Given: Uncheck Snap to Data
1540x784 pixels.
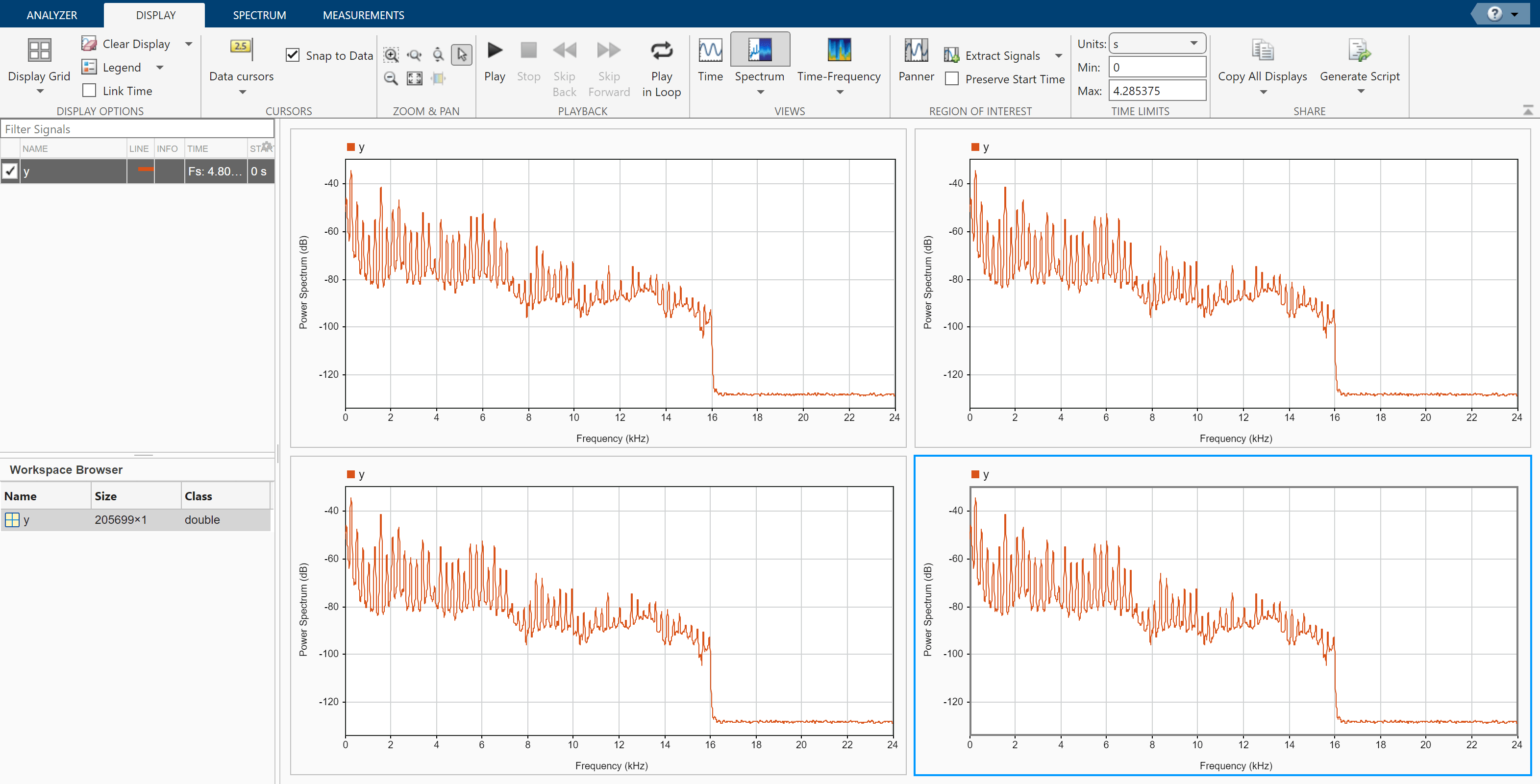Looking at the screenshot, I should tap(292, 54).
